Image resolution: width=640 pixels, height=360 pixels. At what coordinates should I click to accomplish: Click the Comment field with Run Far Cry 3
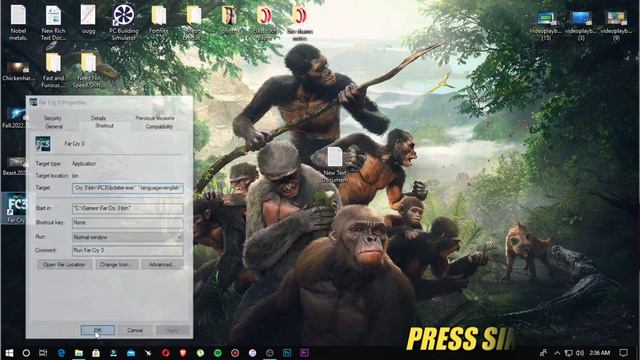[x=128, y=250]
